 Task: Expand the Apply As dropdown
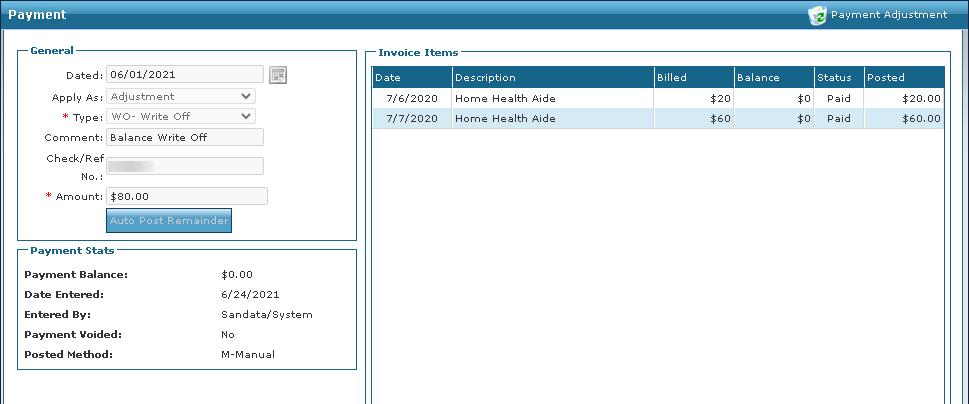[x=181, y=96]
